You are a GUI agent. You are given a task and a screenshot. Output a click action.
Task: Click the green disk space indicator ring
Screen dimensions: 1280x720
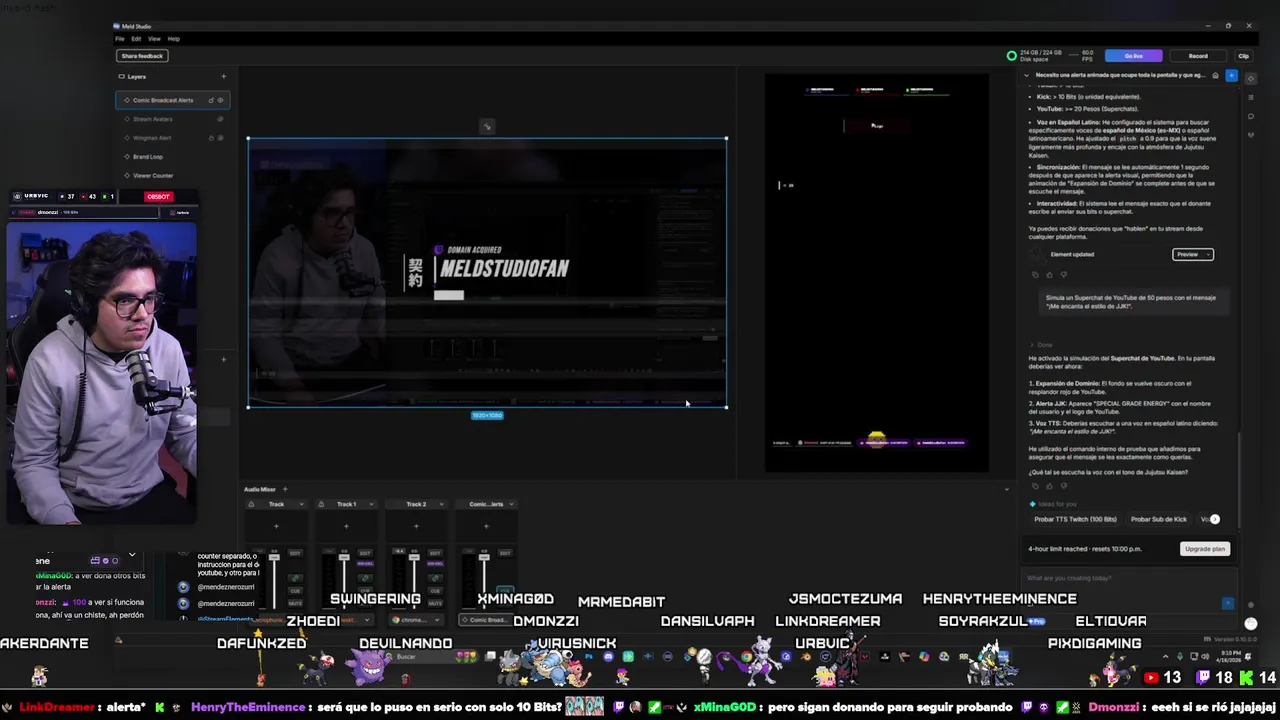[1011, 56]
